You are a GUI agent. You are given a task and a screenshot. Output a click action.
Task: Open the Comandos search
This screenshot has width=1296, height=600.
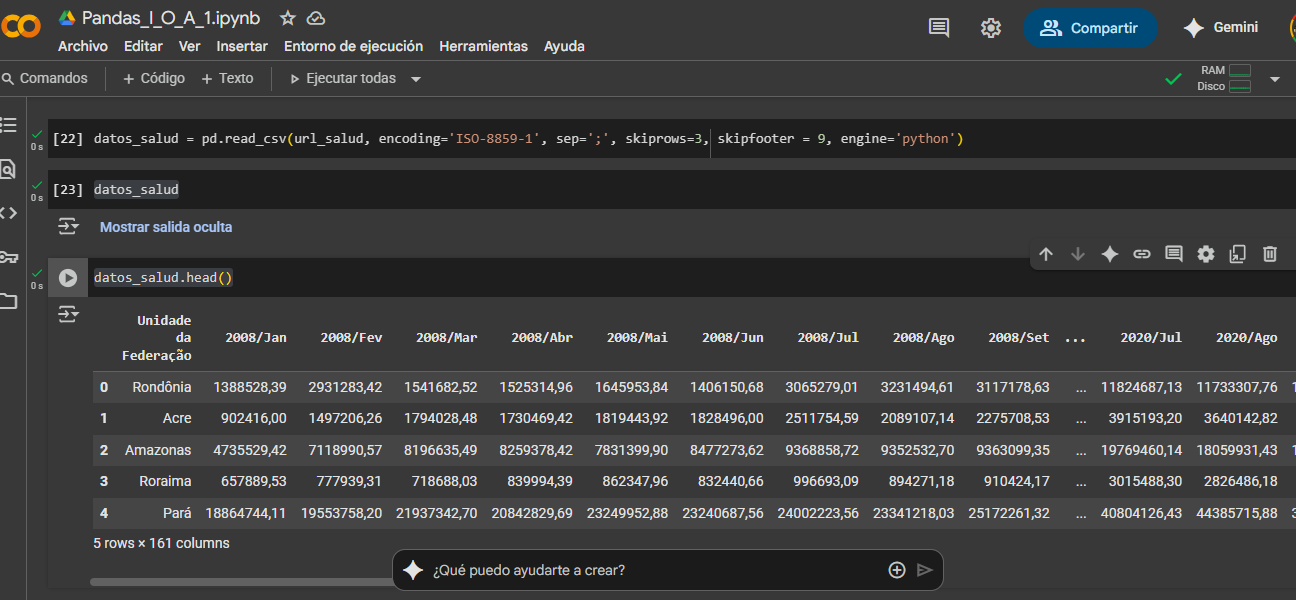click(44, 78)
